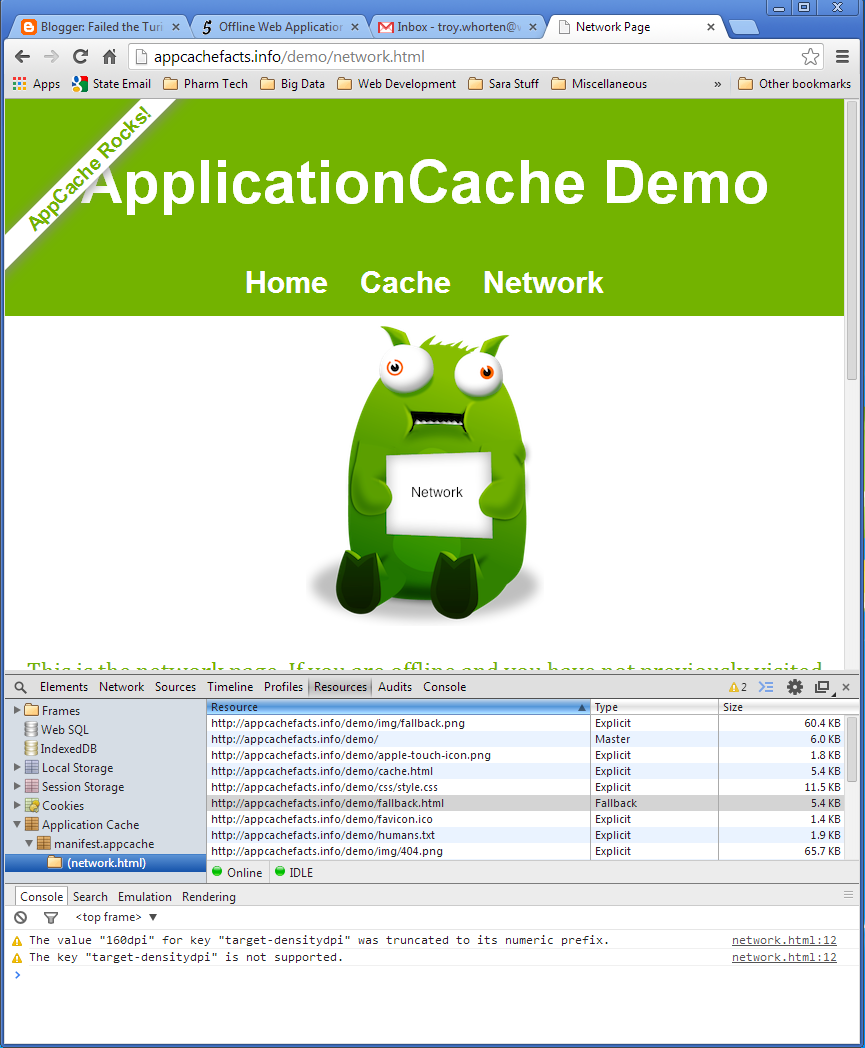This screenshot has height=1048, width=865.
Task: Select the (network.html) cache entry
Action: click(x=106, y=863)
